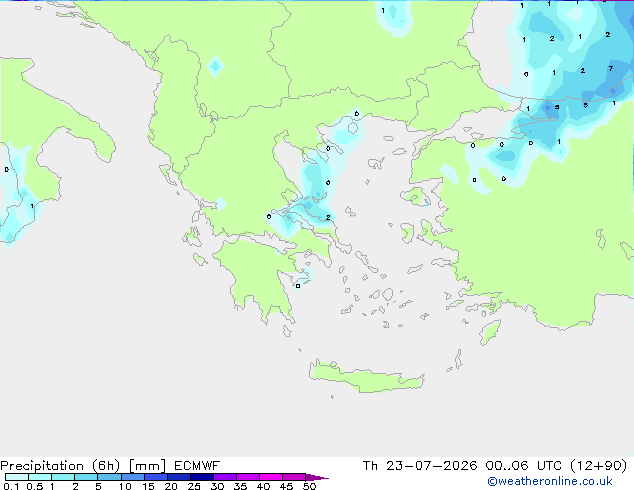Click the '35' legend scale label
634x490 pixels.
pyautogui.click(x=240, y=486)
